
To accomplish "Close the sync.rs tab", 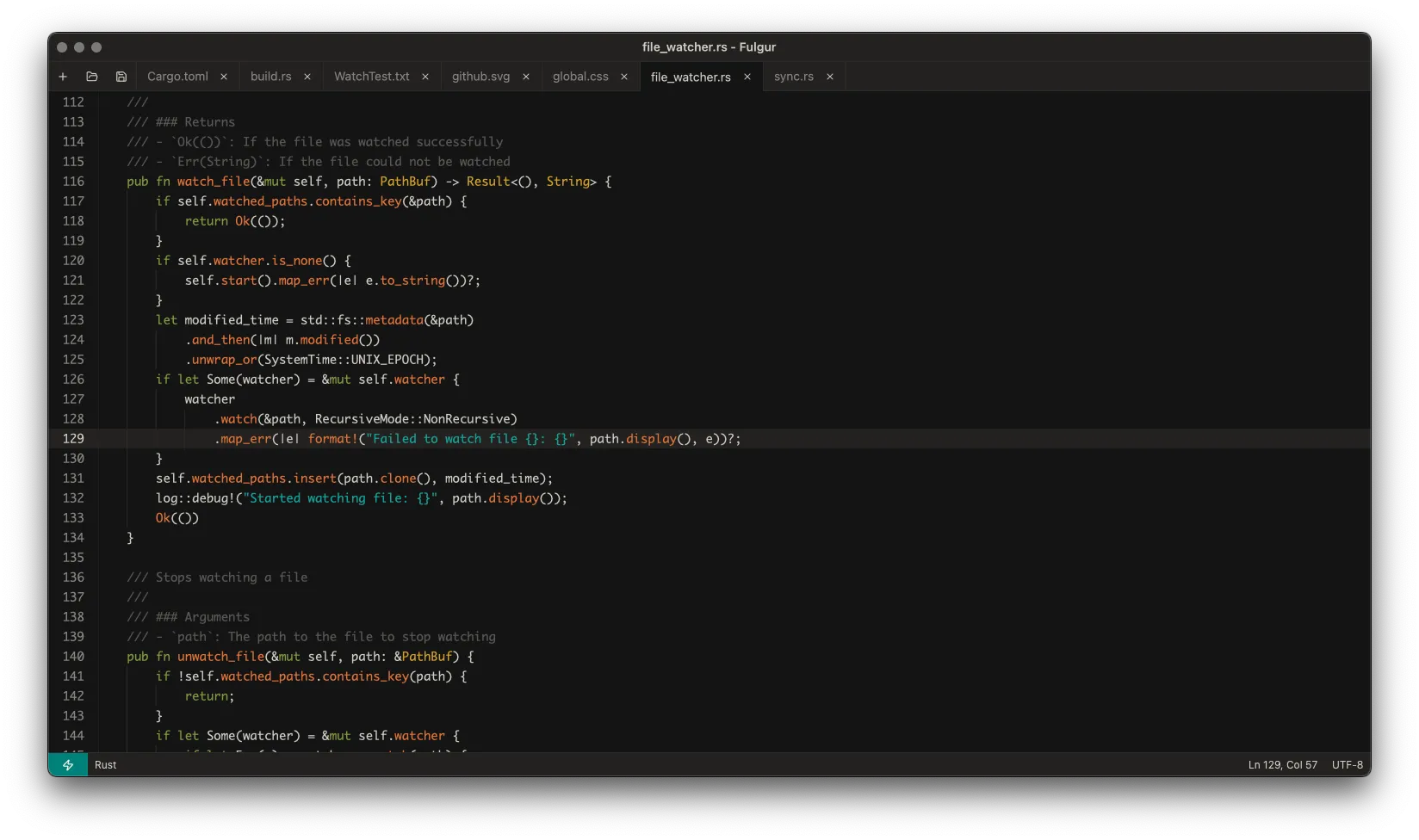I will (830, 77).
